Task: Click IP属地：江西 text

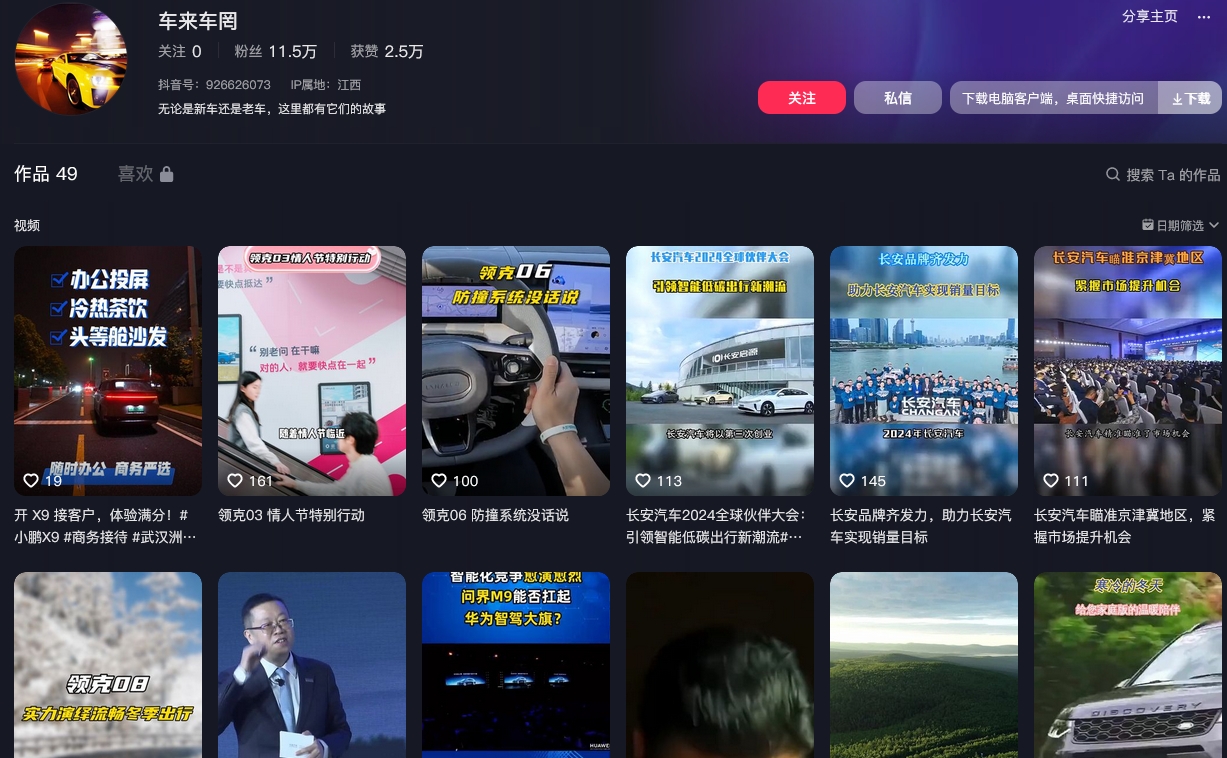Action: coord(326,85)
